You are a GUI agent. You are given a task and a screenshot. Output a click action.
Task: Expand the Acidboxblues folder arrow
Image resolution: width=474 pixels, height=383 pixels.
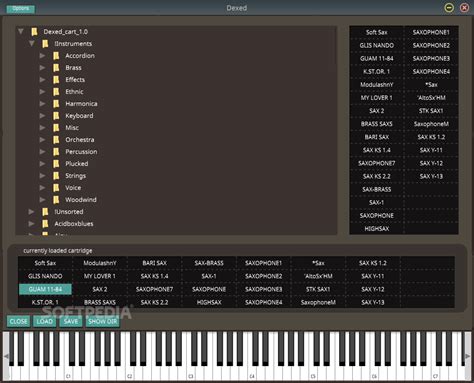tap(31, 224)
